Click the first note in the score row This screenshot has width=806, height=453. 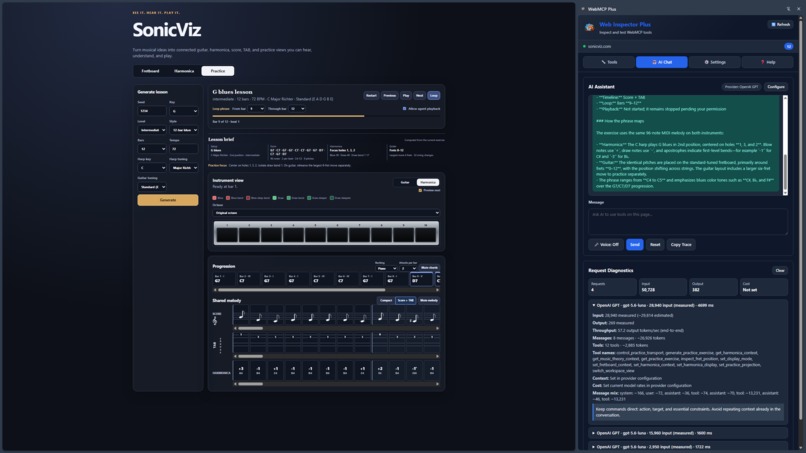pyautogui.click(x=241, y=315)
